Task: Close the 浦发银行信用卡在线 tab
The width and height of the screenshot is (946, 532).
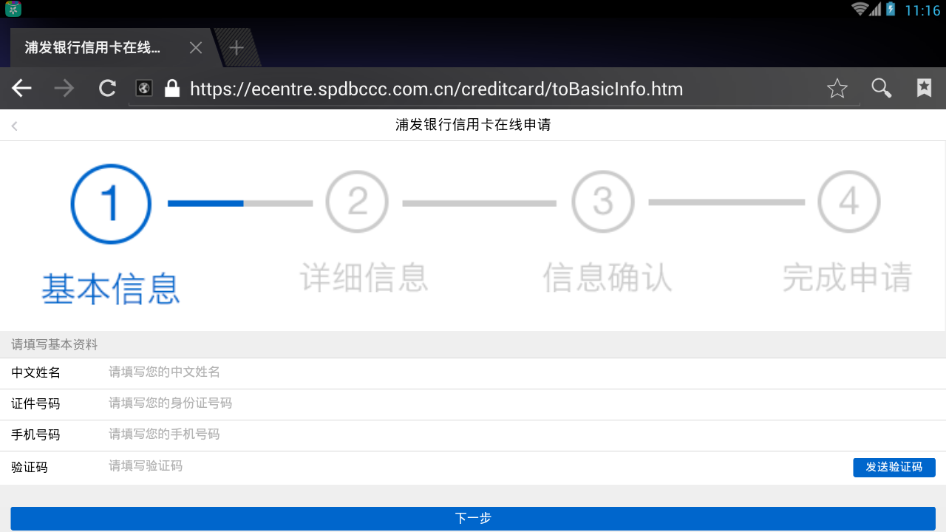Action: (195, 48)
